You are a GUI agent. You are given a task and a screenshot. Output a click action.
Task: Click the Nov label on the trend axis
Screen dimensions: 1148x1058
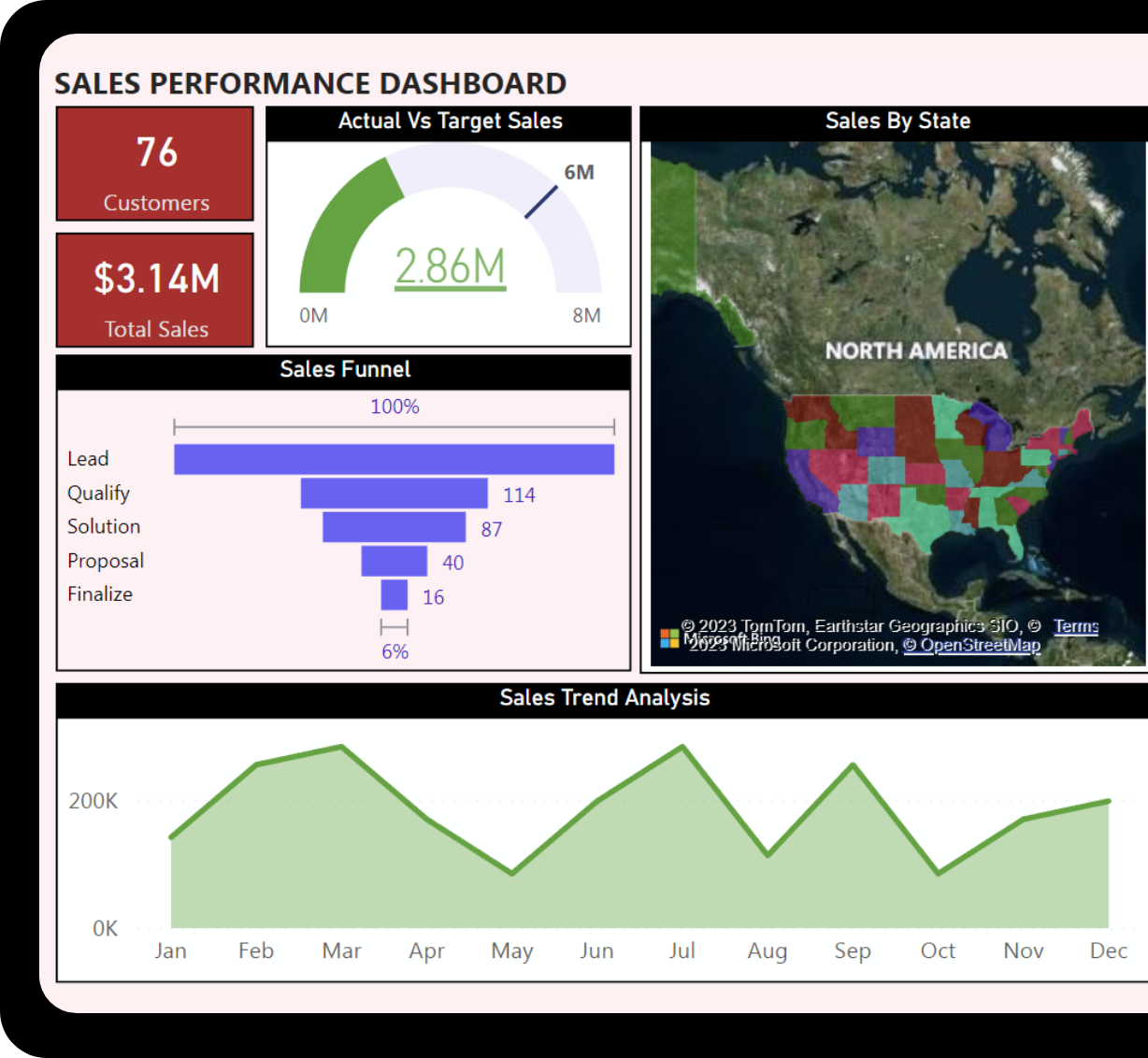pos(1024,951)
